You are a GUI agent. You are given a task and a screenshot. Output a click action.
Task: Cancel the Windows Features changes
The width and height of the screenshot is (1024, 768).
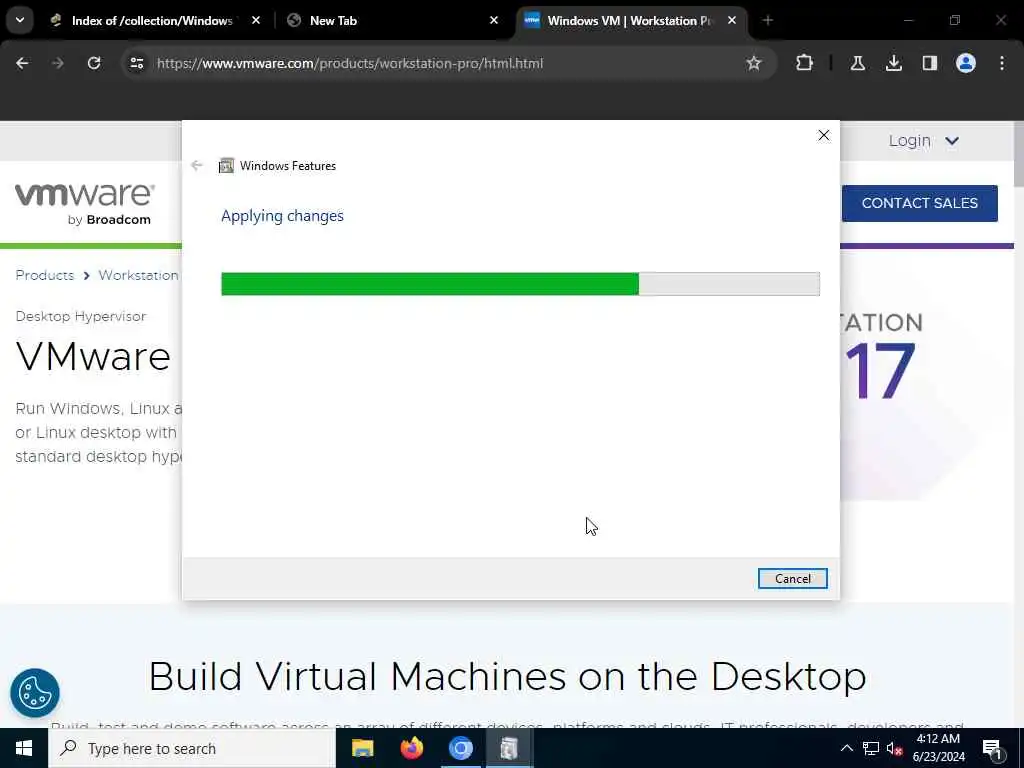[792, 579]
